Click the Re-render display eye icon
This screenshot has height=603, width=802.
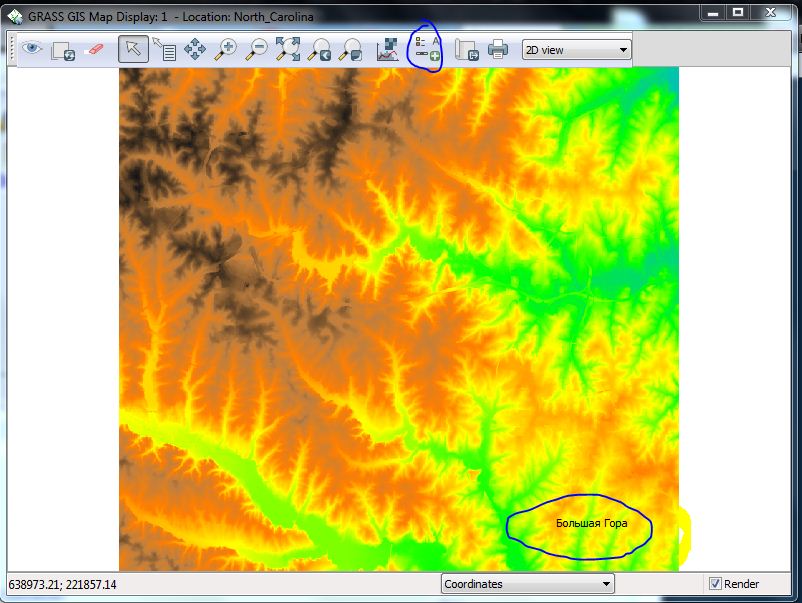pyautogui.click(x=31, y=48)
